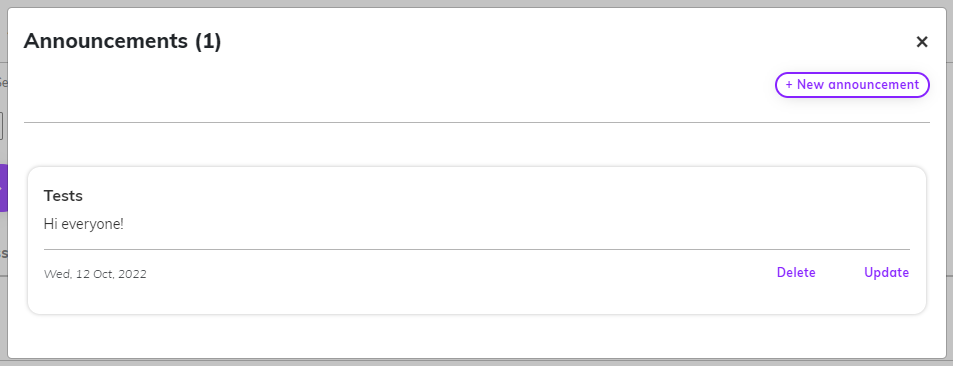Screen dimensions: 953x366
Task: Select the Tests announcement title
Action: click(x=63, y=196)
